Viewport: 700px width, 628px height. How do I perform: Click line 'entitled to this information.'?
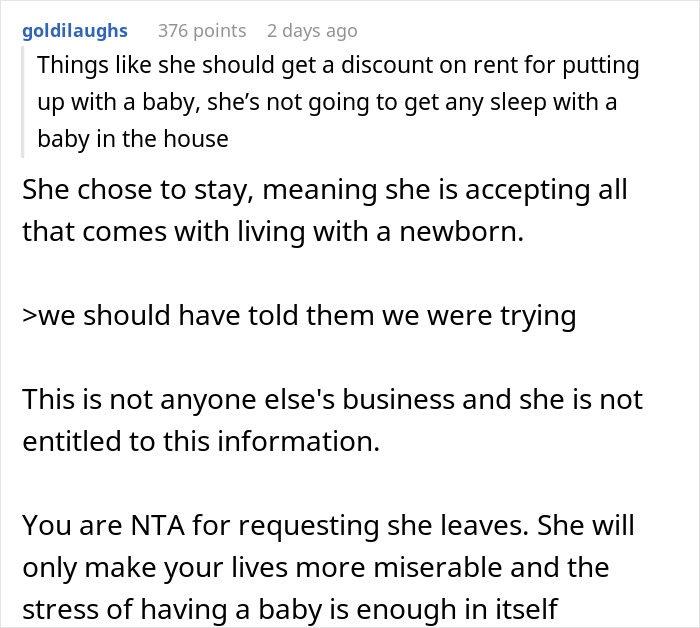pyautogui.click(x=201, y=441)
